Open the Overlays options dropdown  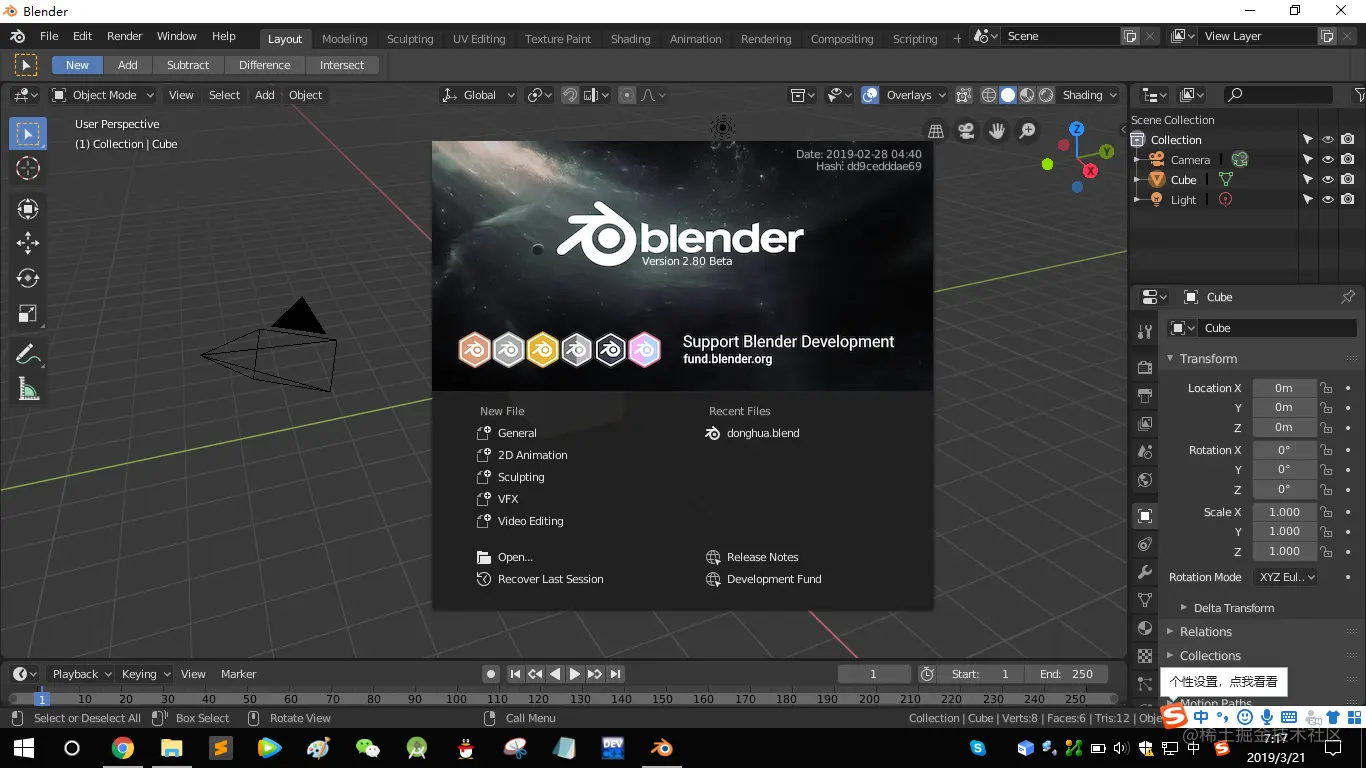(x=916, y=95)
